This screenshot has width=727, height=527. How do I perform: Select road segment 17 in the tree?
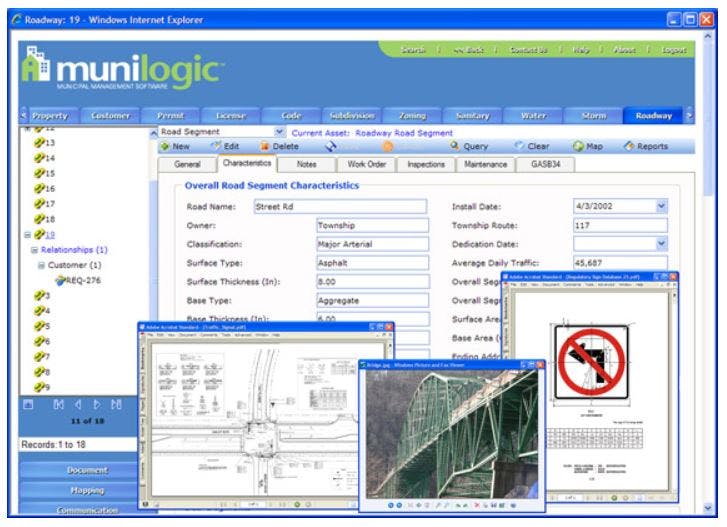pyautogui.click(x=45, y=204)
